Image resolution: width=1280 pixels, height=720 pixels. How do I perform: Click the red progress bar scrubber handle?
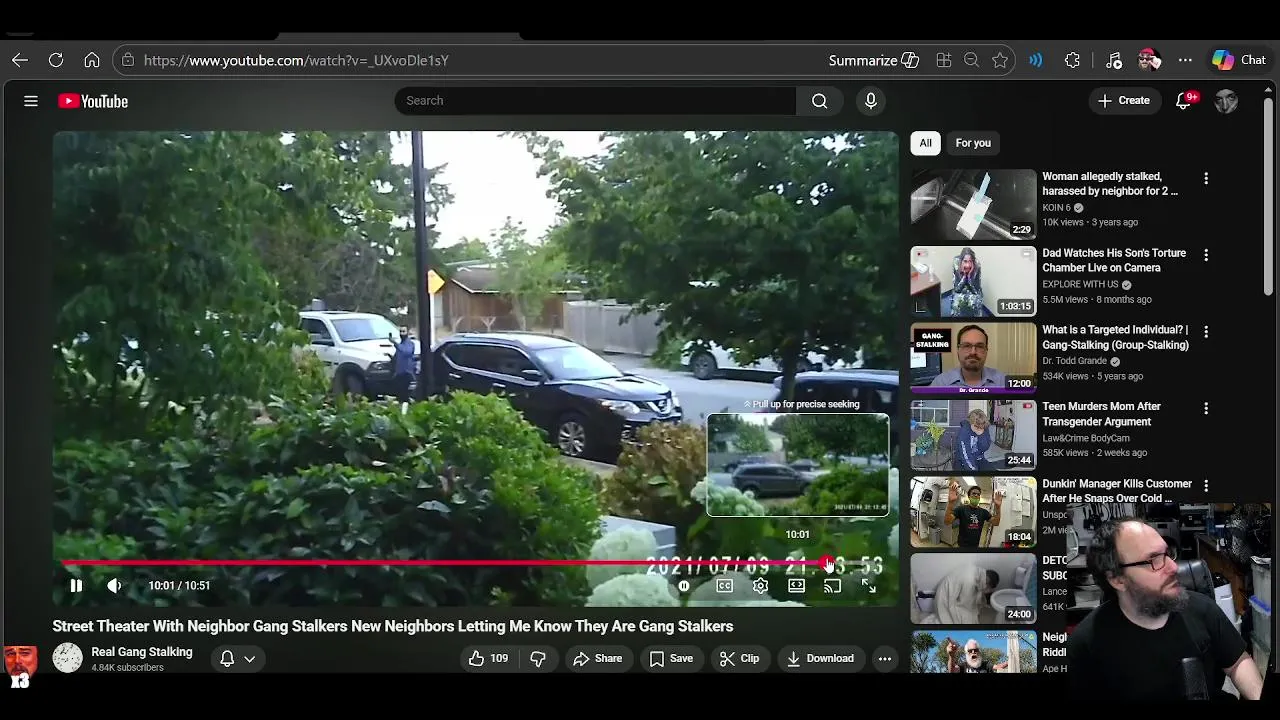pyautogui.click(x=829, y=564)
